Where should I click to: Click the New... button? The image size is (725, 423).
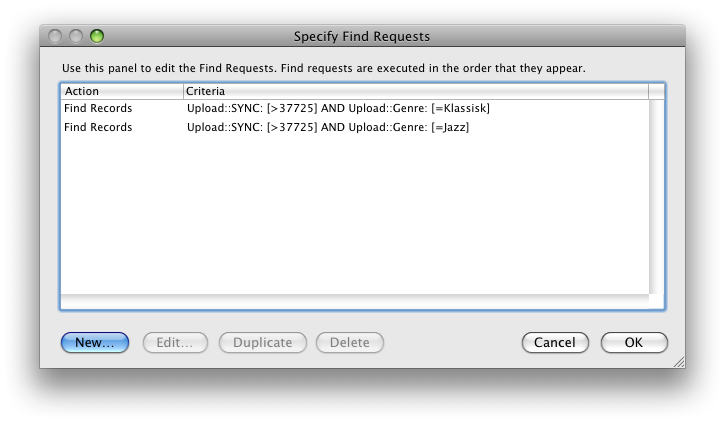[x=95, y=343]
